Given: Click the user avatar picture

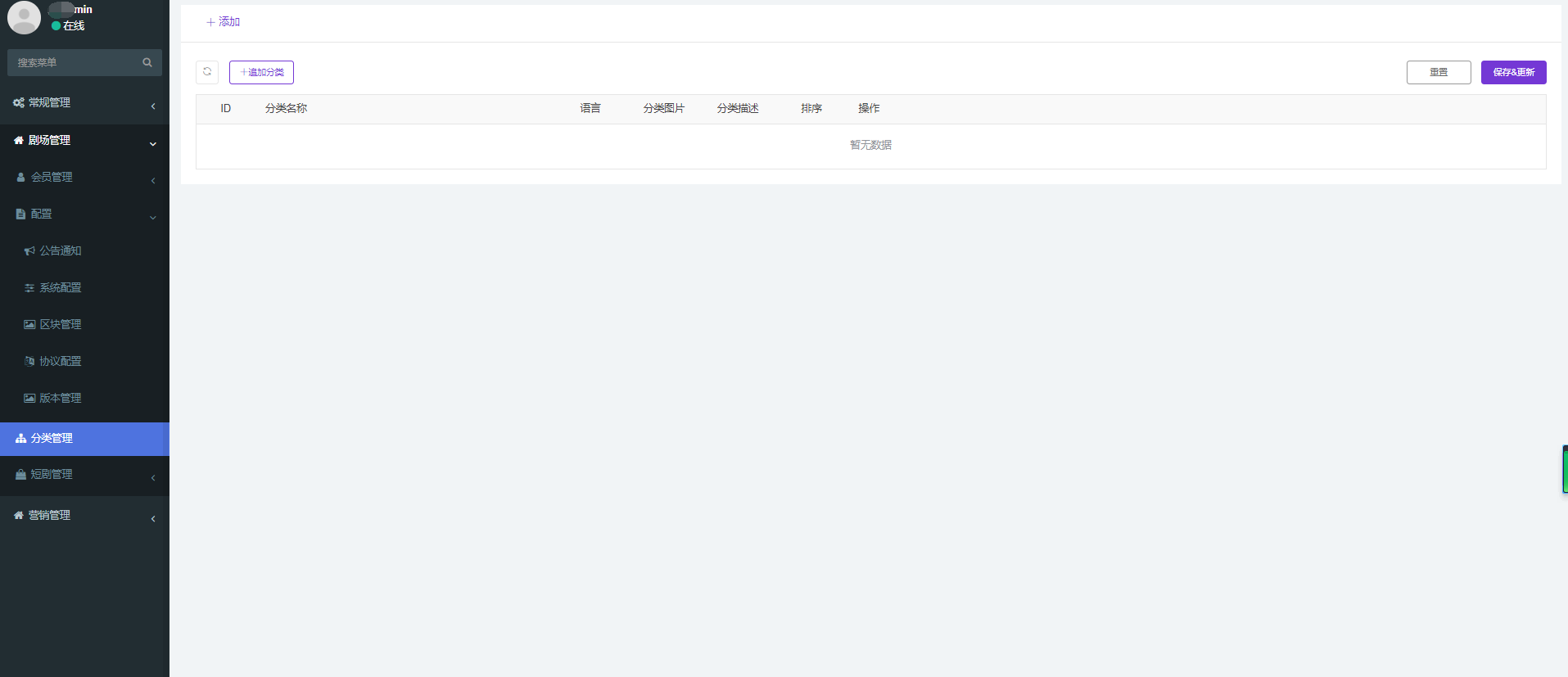Looking at the screenshot, I should point(24,18).
